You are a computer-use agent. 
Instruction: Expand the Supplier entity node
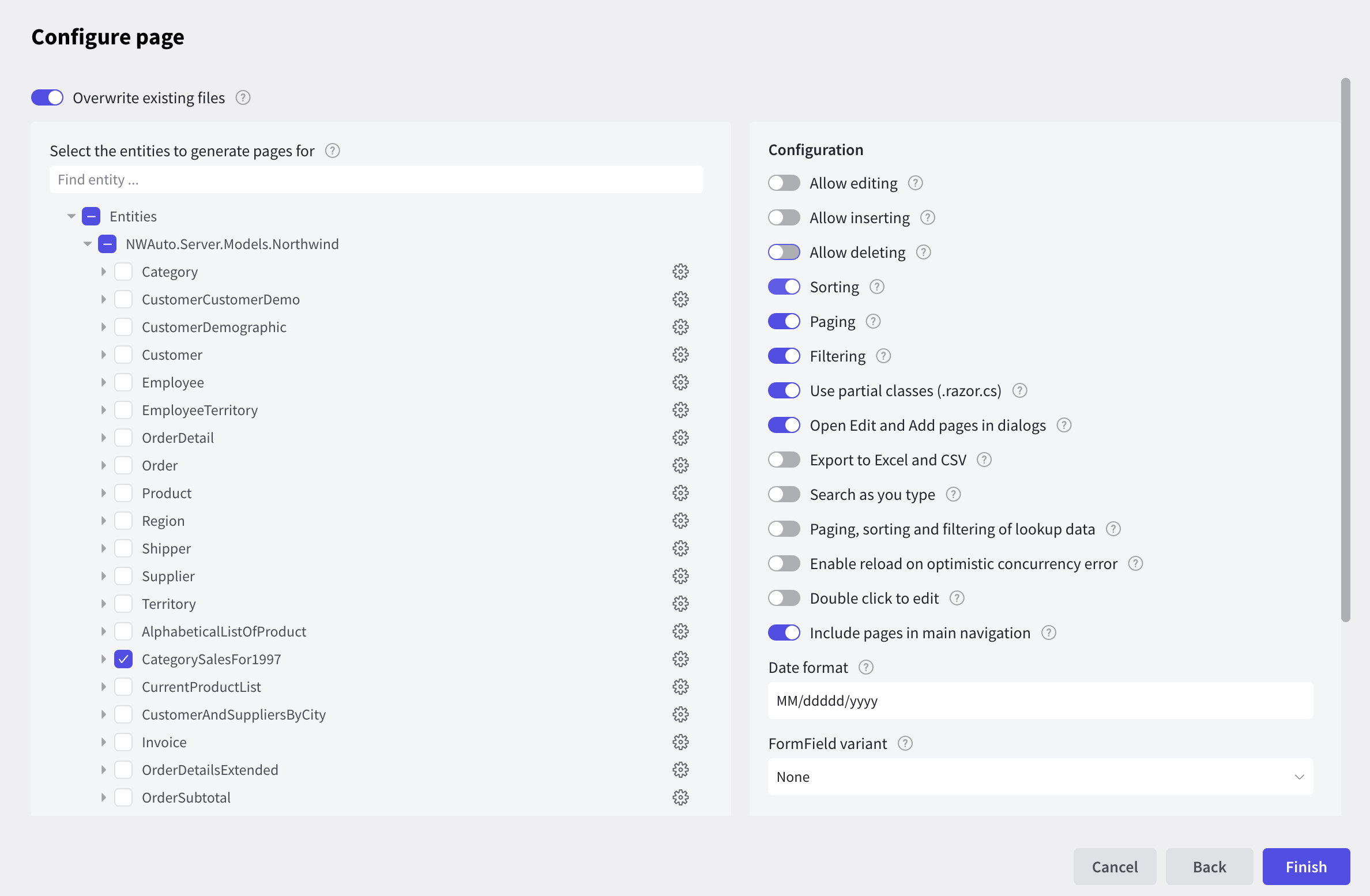[104, 576]
